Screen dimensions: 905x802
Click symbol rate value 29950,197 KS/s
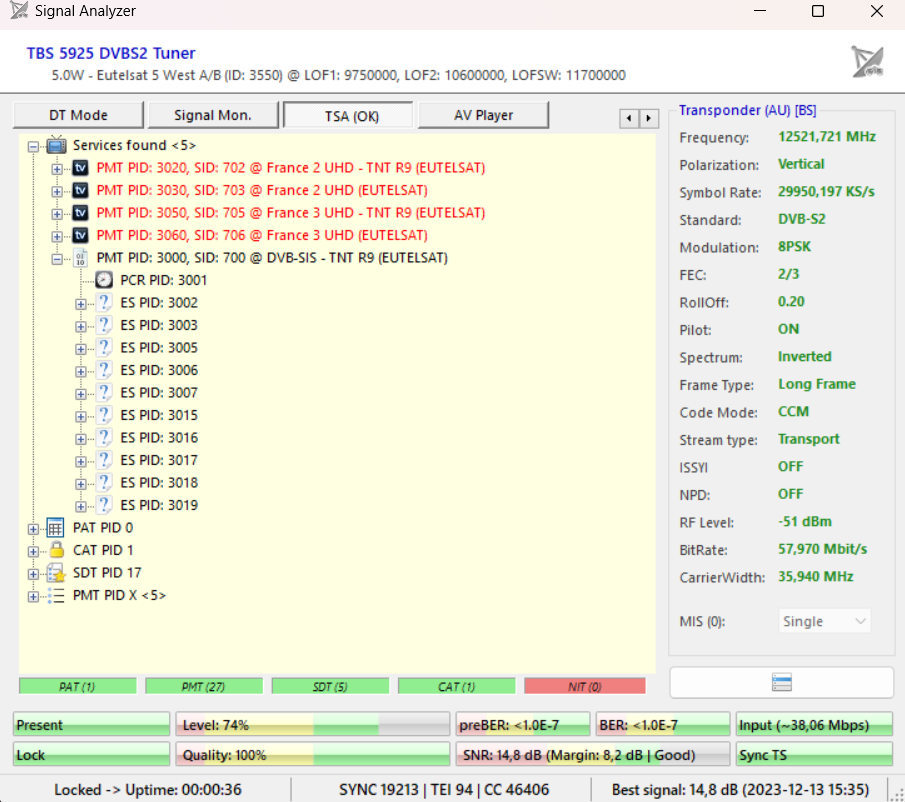tap(826, 192)
